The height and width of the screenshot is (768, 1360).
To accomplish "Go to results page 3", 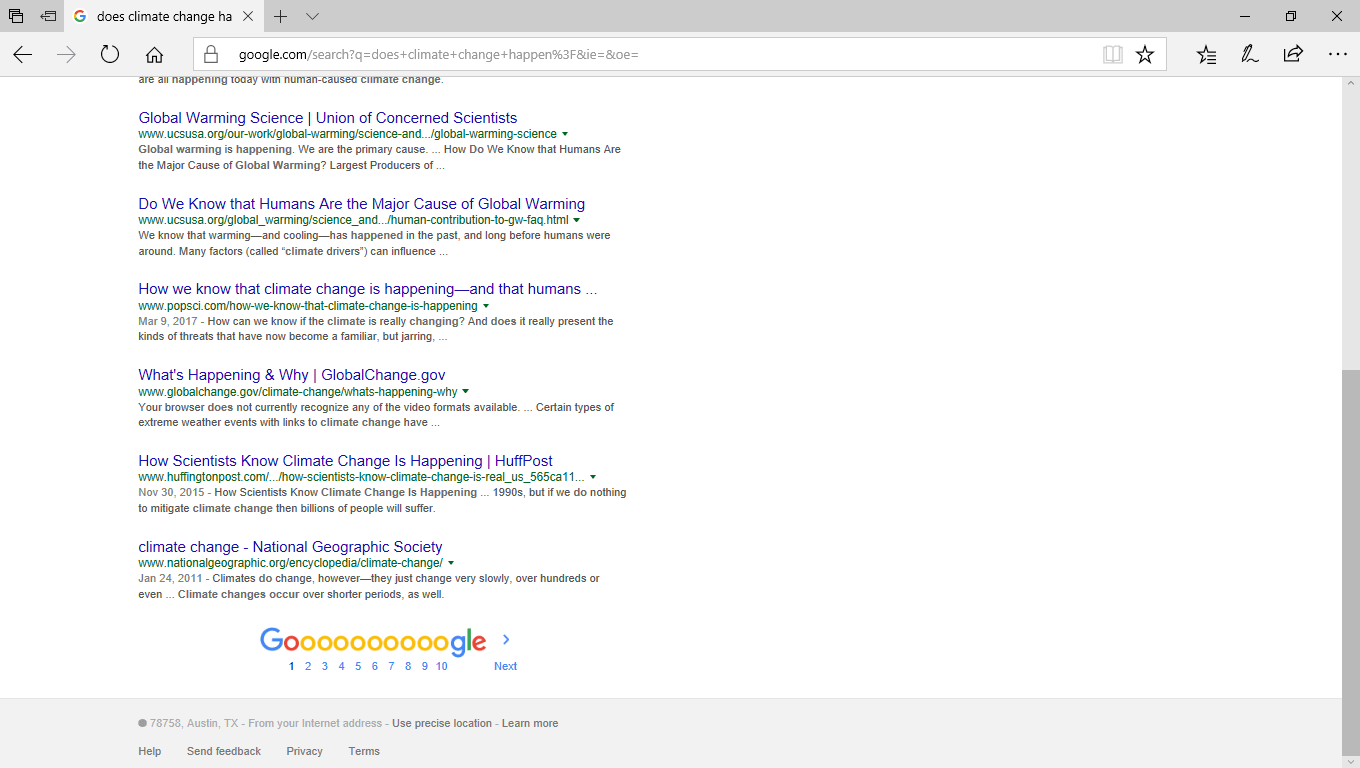I will (325, 666).
